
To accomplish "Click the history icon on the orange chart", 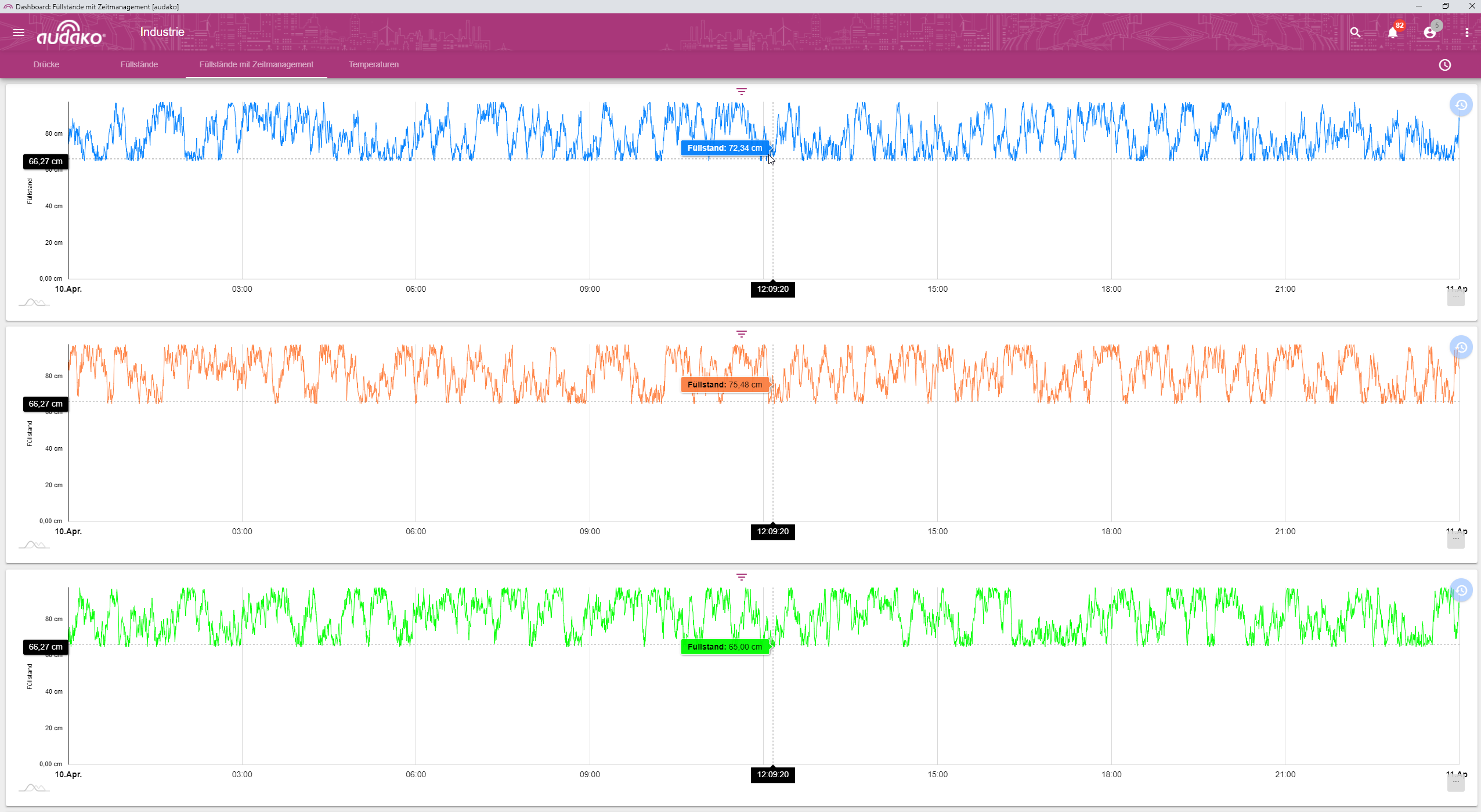I will click(1461, 347).
